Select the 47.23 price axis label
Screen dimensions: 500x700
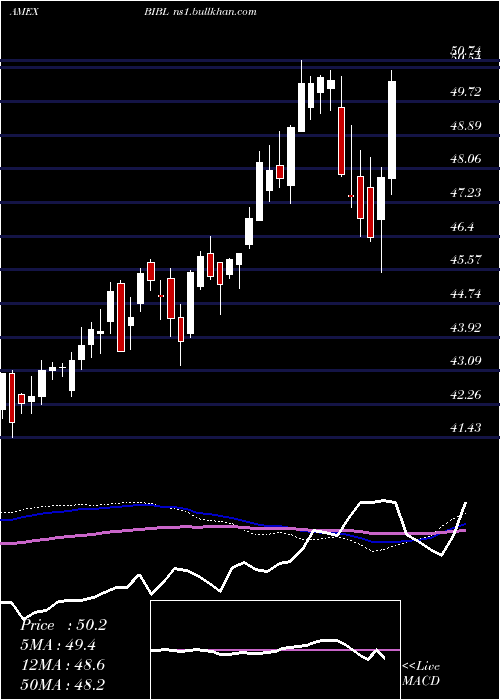[x=466, y=192]
